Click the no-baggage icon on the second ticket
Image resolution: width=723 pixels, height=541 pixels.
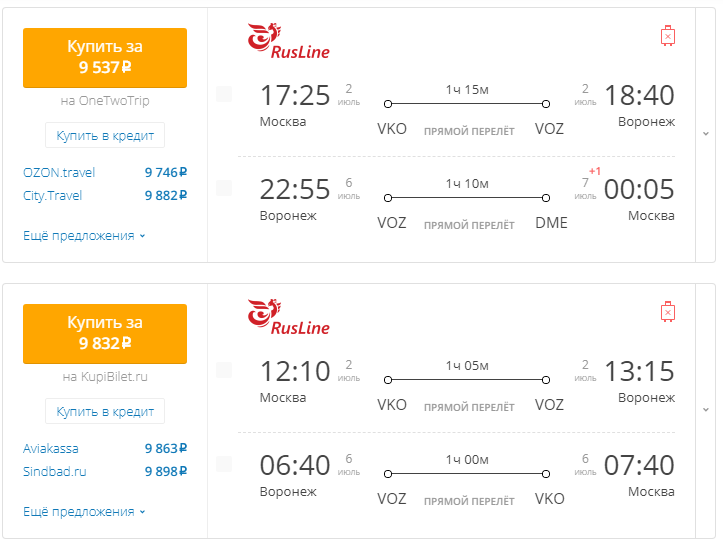click(x=668, y=312)
